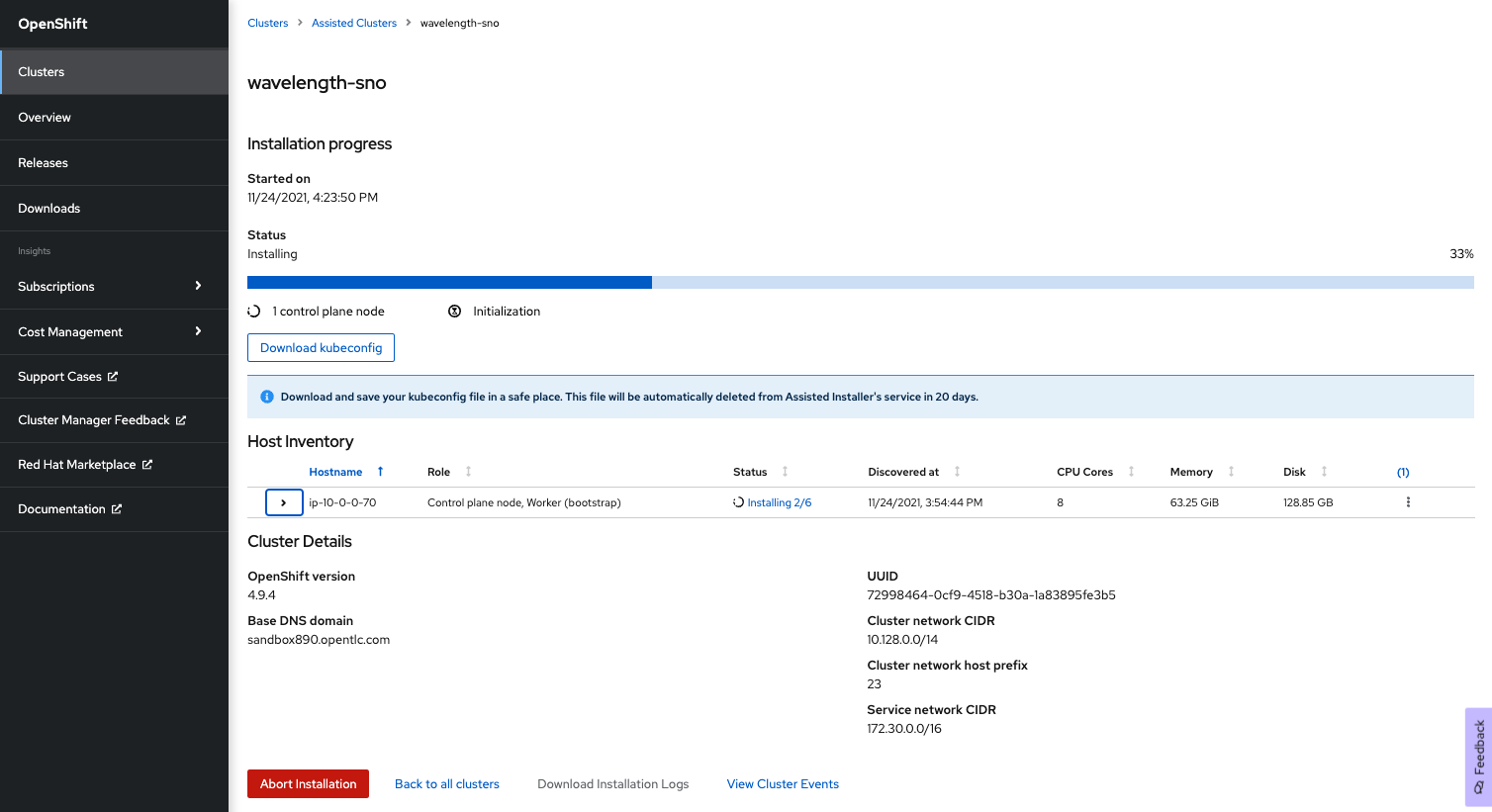The width and height of the screenshot is (1492, 812).
Task: Click the 10.128.0.0/14 cluster network CIDR
Action: [x=902, y=639]
